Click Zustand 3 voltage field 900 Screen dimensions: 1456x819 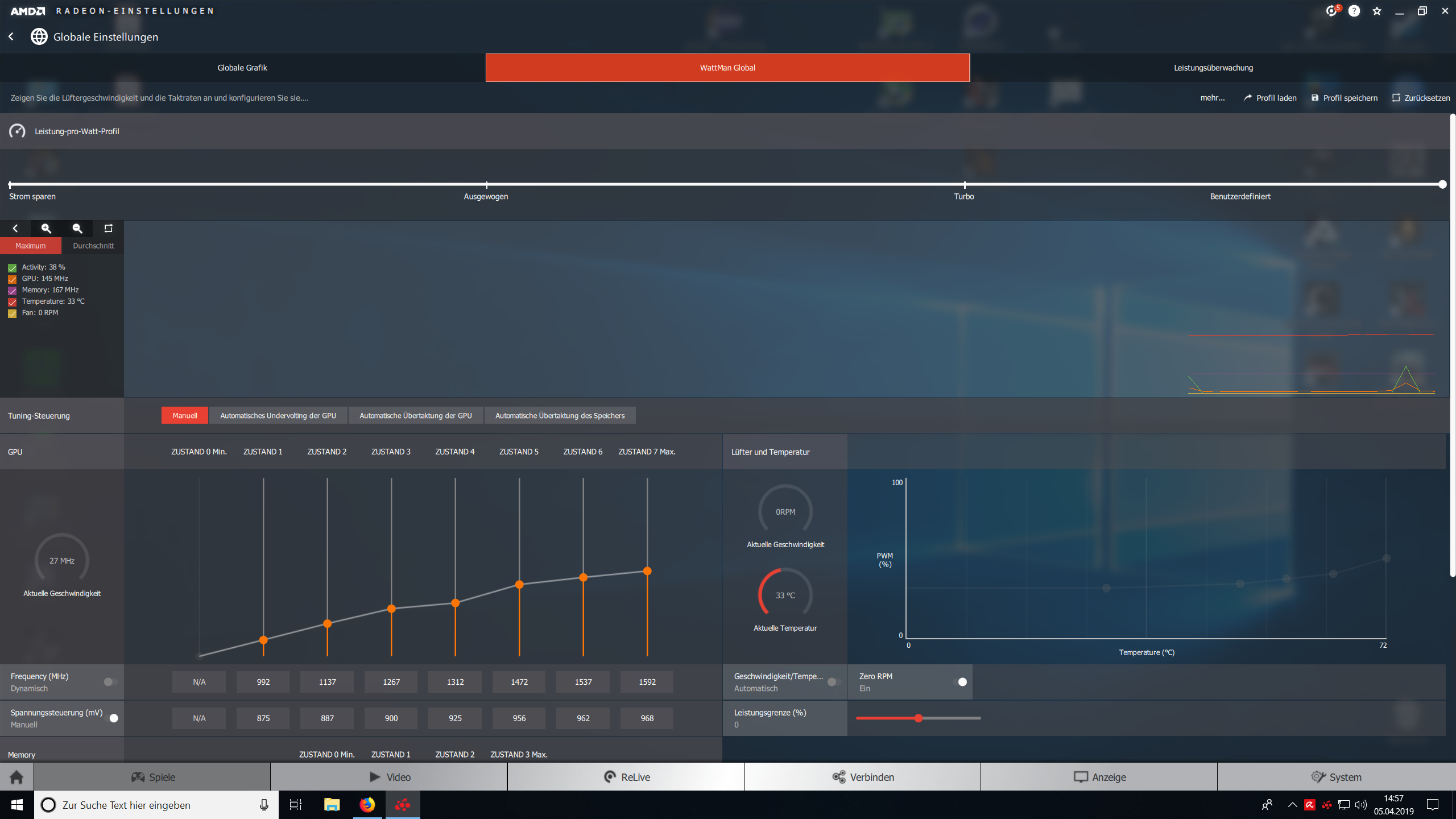click(391, 718)
